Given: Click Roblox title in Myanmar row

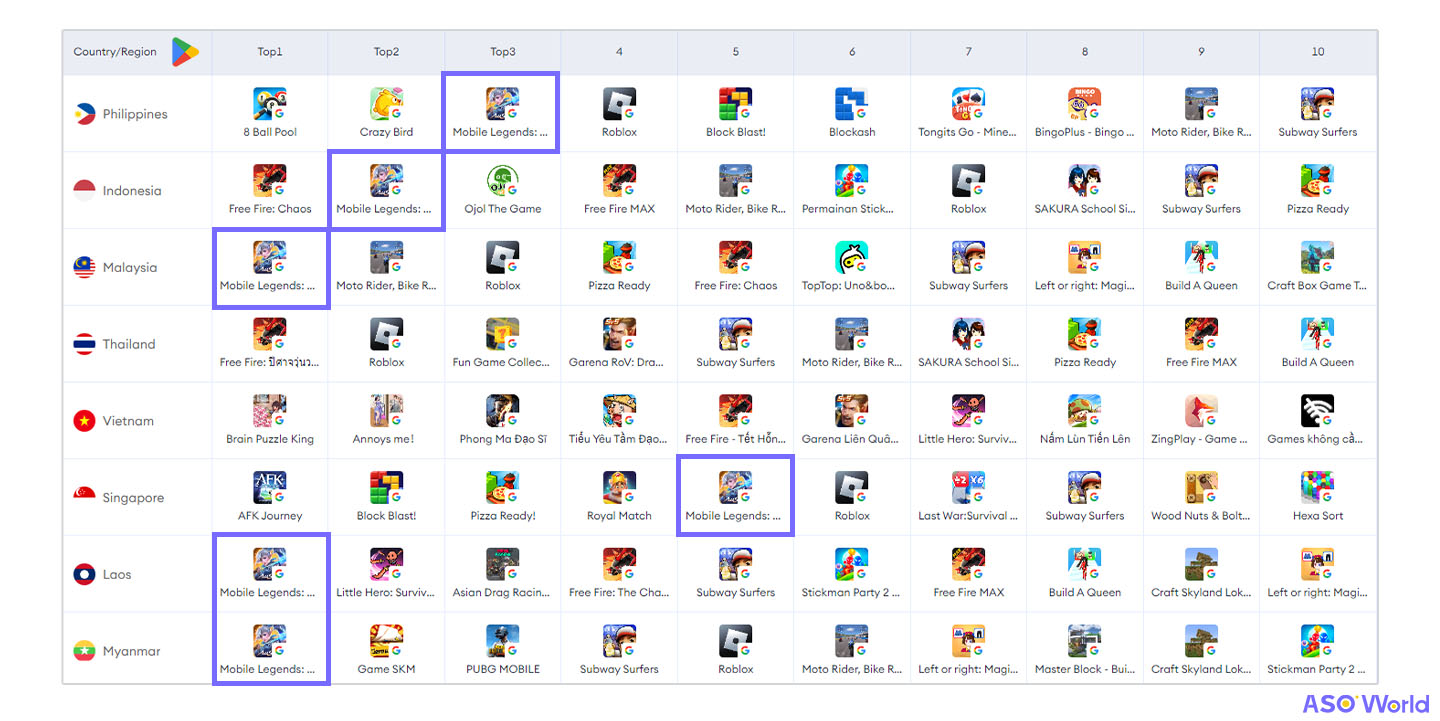Looking at the screenshot, I should 736,669.
